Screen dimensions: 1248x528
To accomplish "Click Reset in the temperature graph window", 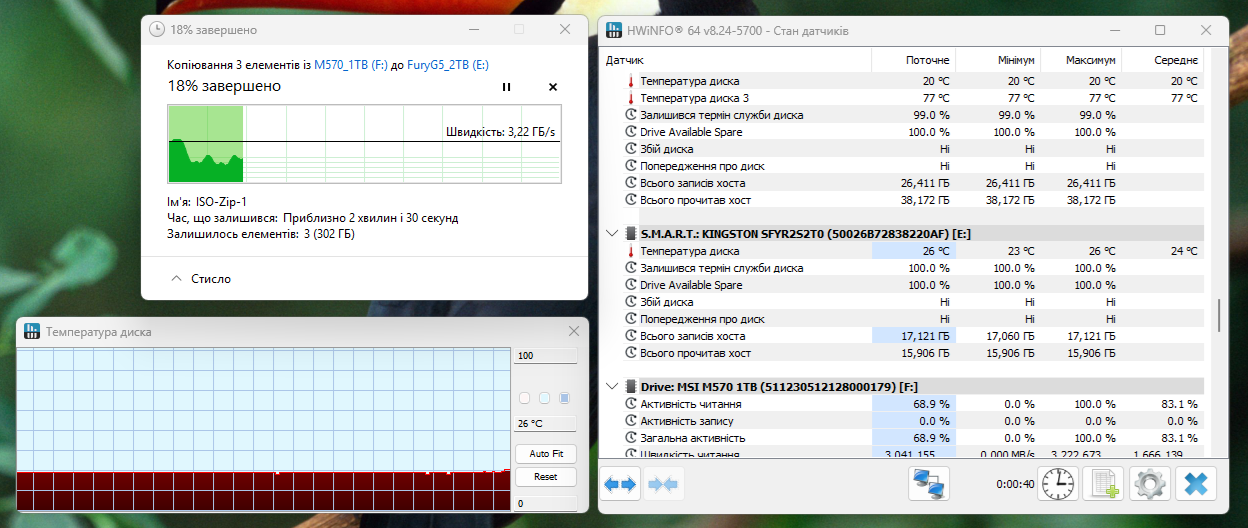I will tap(545, 477).
